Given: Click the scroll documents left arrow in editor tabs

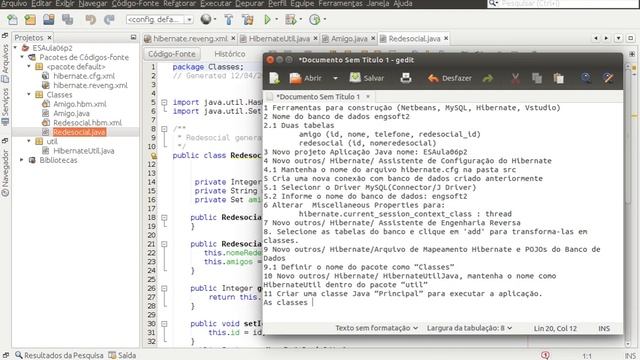Looking at the screenshot, I should click(596, 38).
